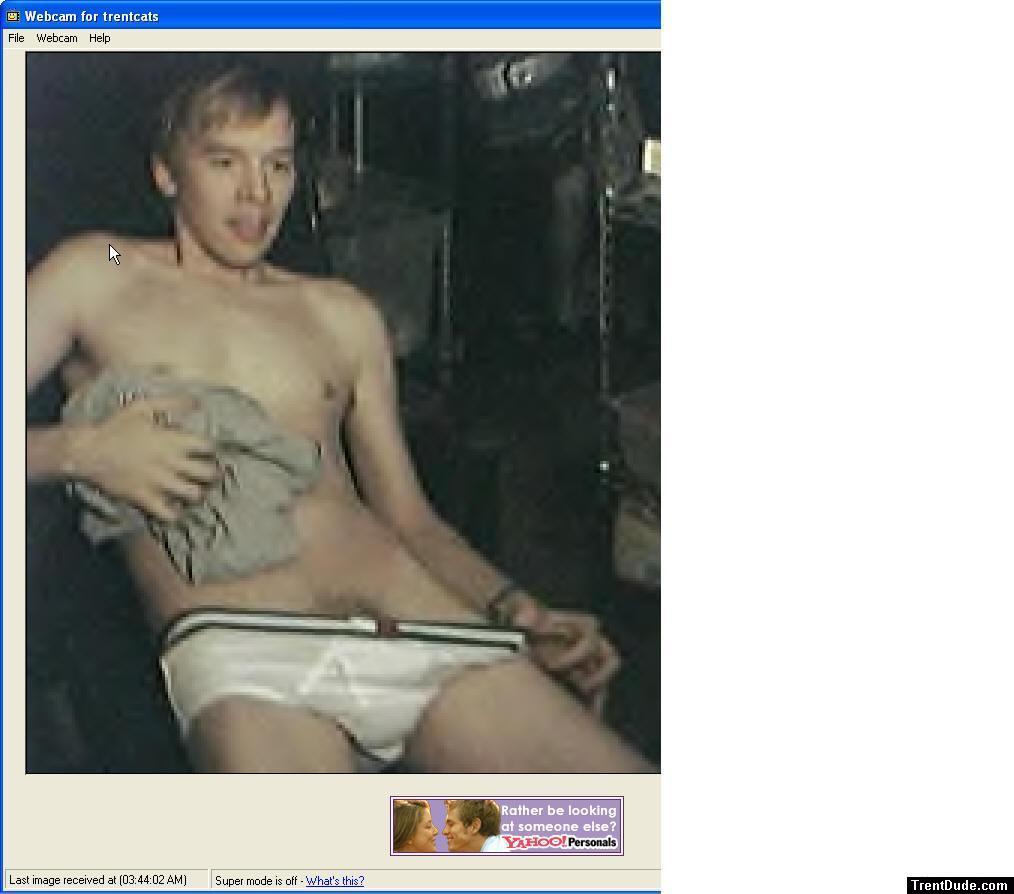Click the divider between the status bar panes
Viewport: 1014px width, 894px height.
(208, 880)
